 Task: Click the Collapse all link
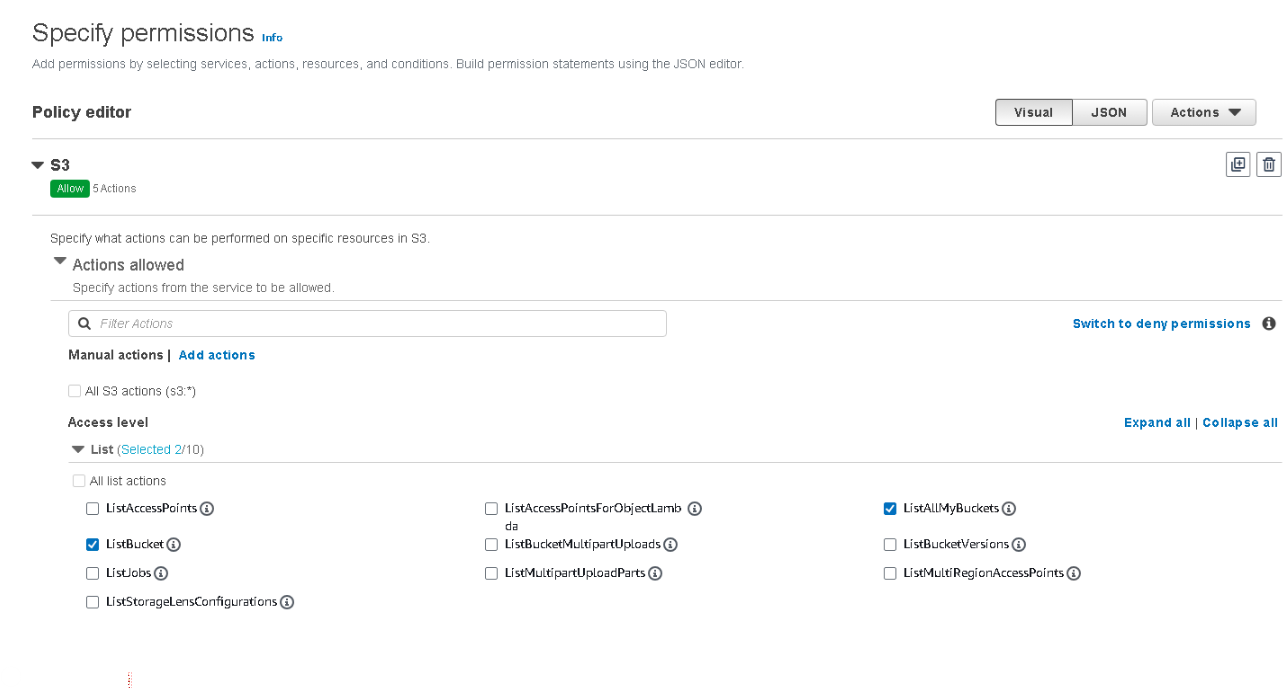click(1240, 423)
